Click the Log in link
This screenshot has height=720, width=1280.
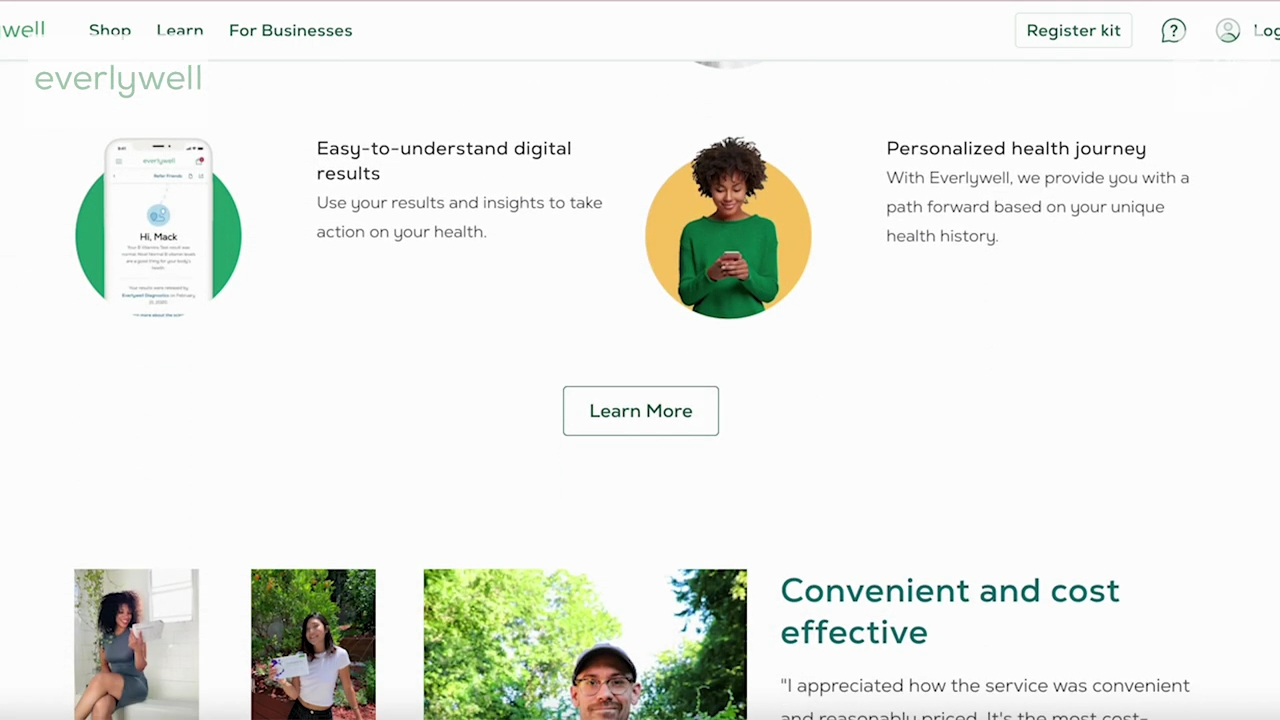click(1266, 31)
